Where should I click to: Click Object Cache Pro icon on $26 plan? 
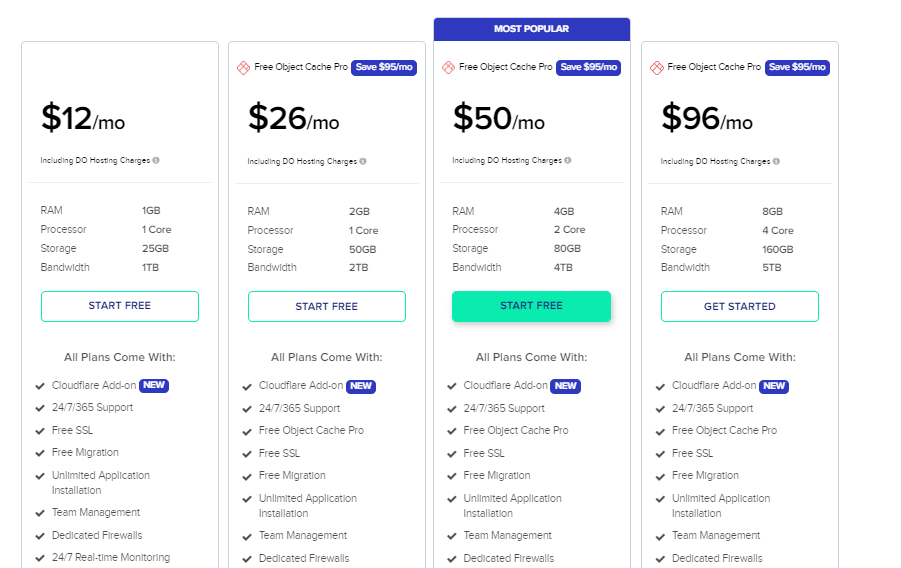(x=244, y=68)
